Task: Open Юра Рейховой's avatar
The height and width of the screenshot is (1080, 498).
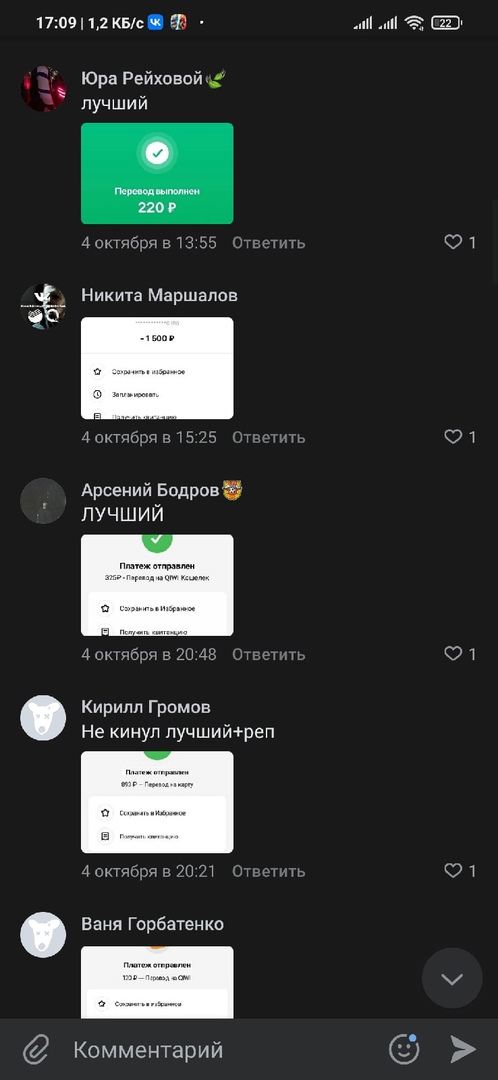Action: click(x=43, y=89)
